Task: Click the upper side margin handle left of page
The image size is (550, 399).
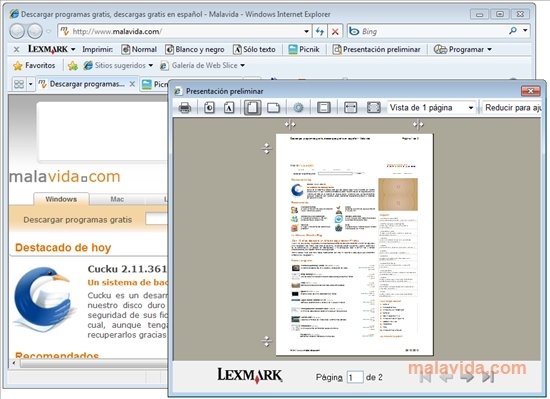Action: click(267, 149)
